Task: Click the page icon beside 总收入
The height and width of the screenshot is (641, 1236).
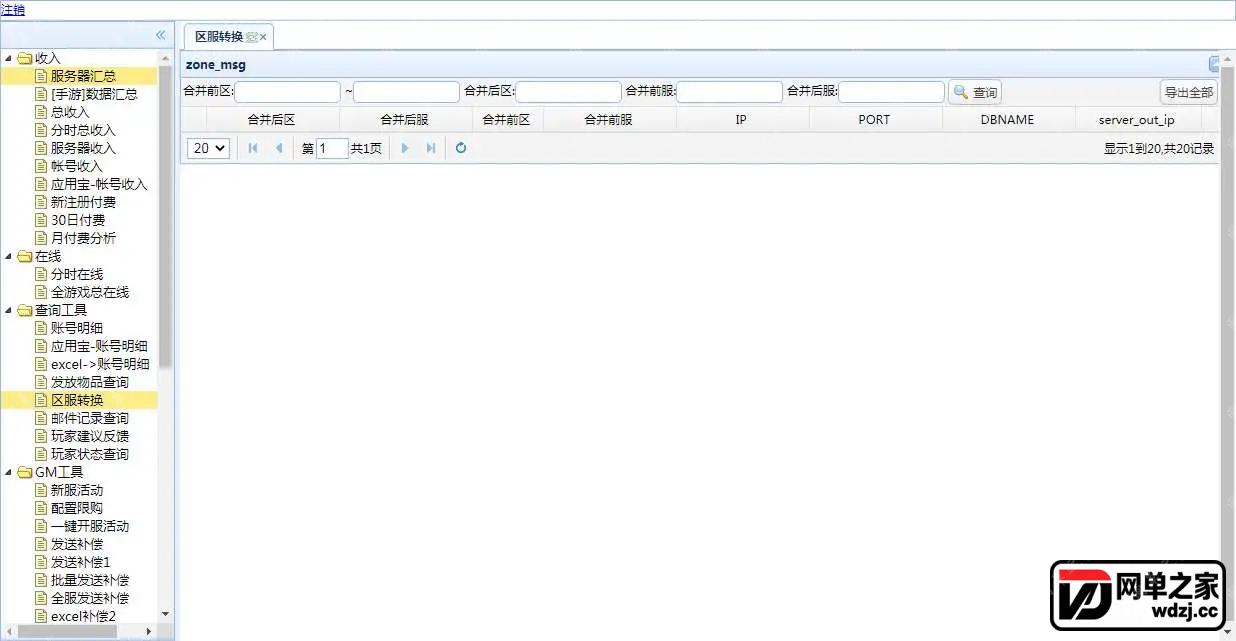Action: [x=41, y=112]
